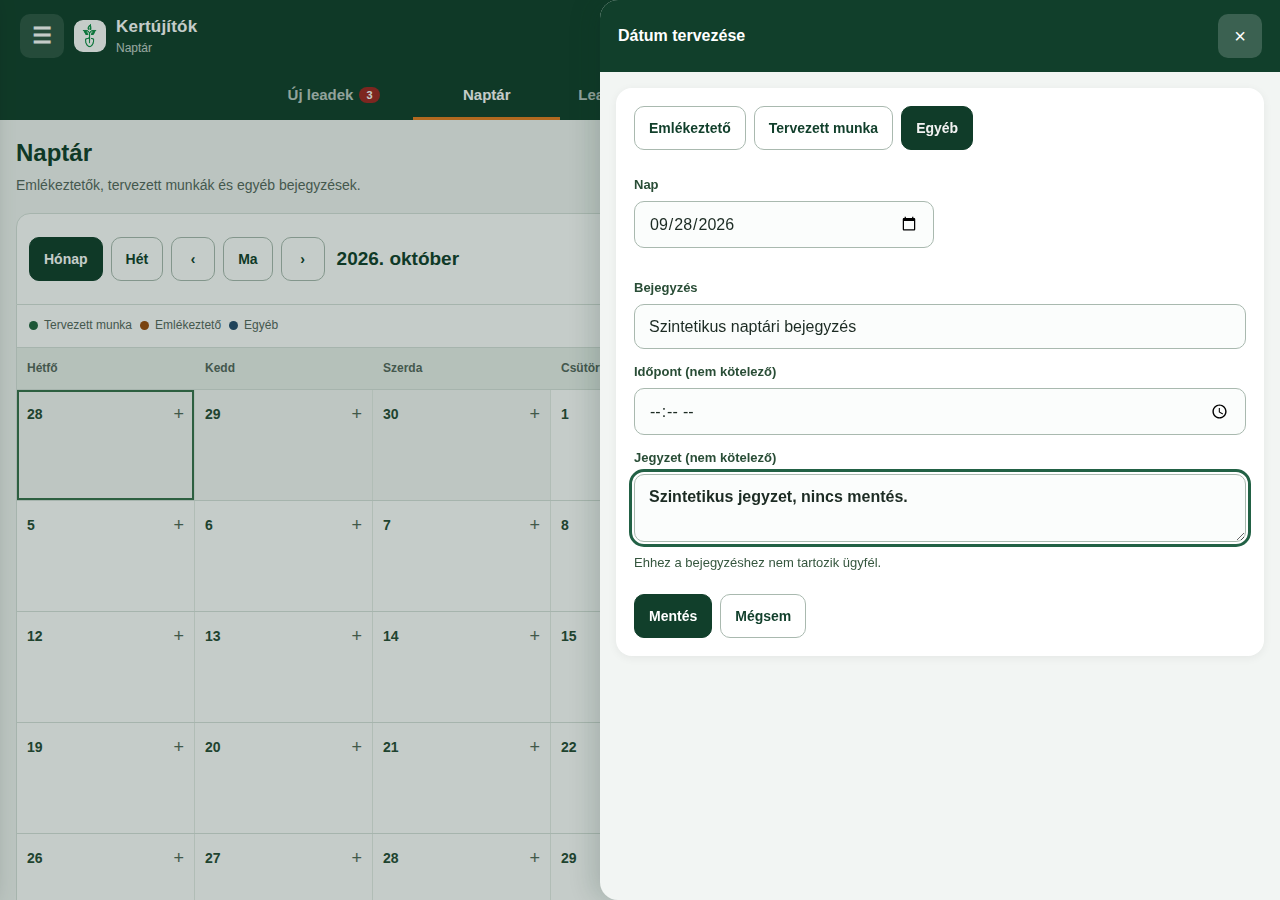
Task: Add entry on day 7 with plus
Action: (x=535, y=524)
